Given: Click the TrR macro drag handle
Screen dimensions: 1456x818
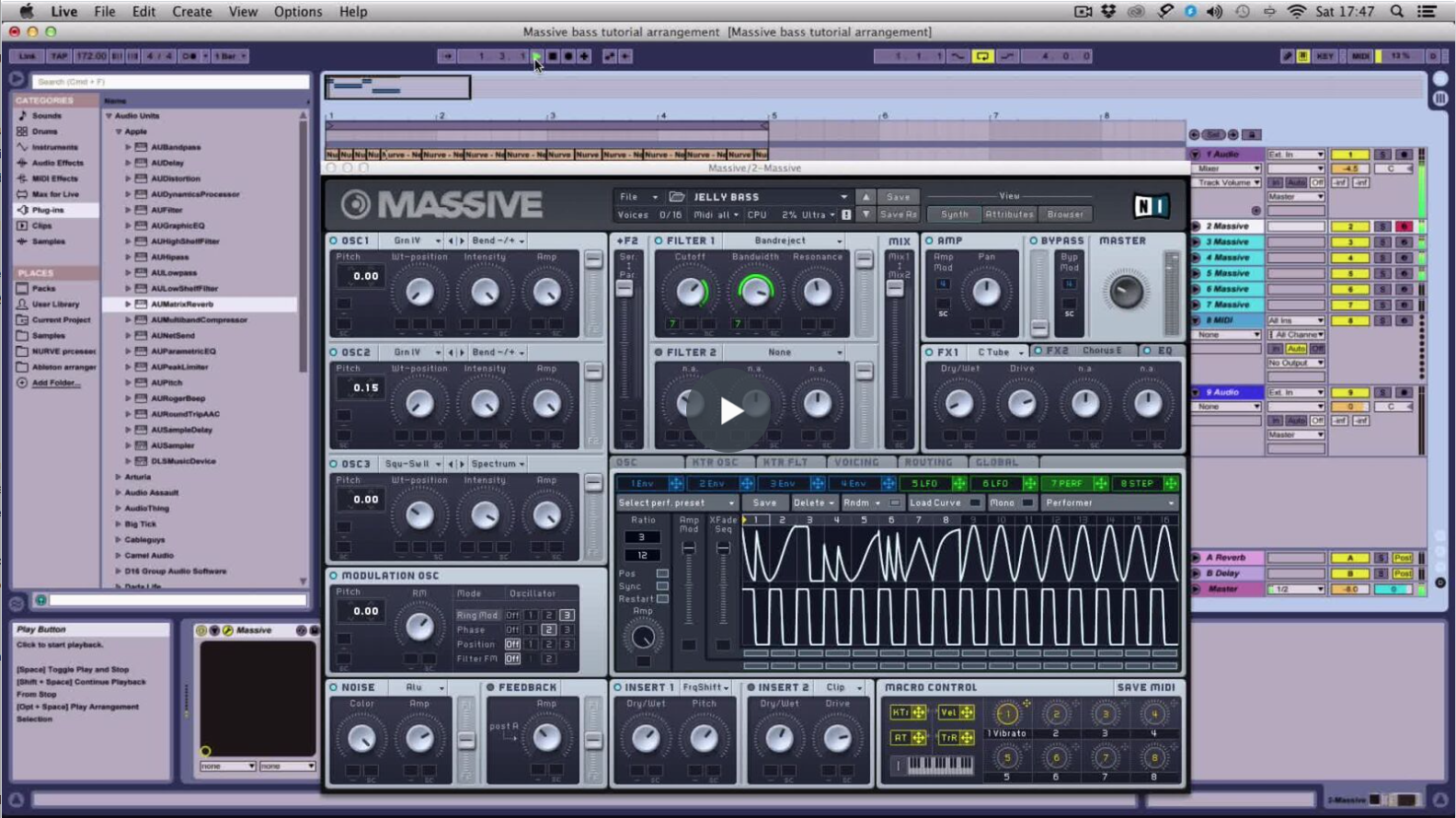Looking at the screenshot, I should [x=967, y=737].
